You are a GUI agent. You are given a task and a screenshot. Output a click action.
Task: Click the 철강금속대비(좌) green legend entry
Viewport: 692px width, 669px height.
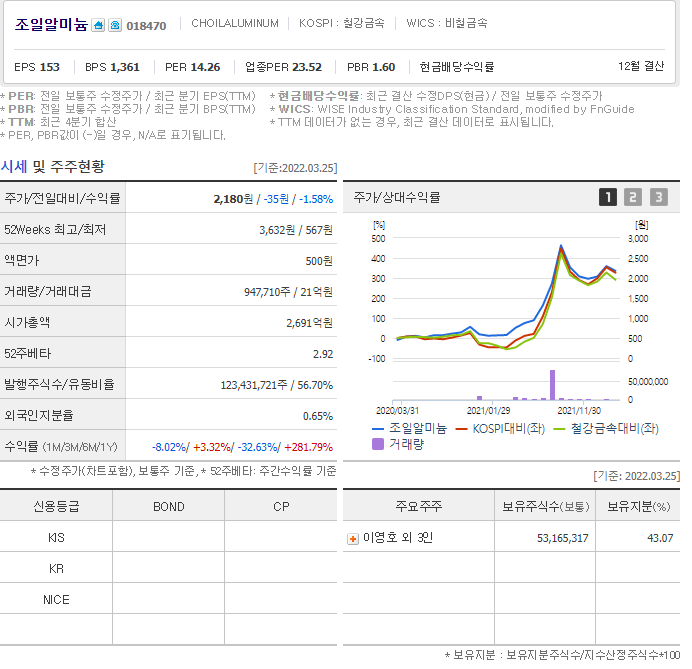[605, 428]
